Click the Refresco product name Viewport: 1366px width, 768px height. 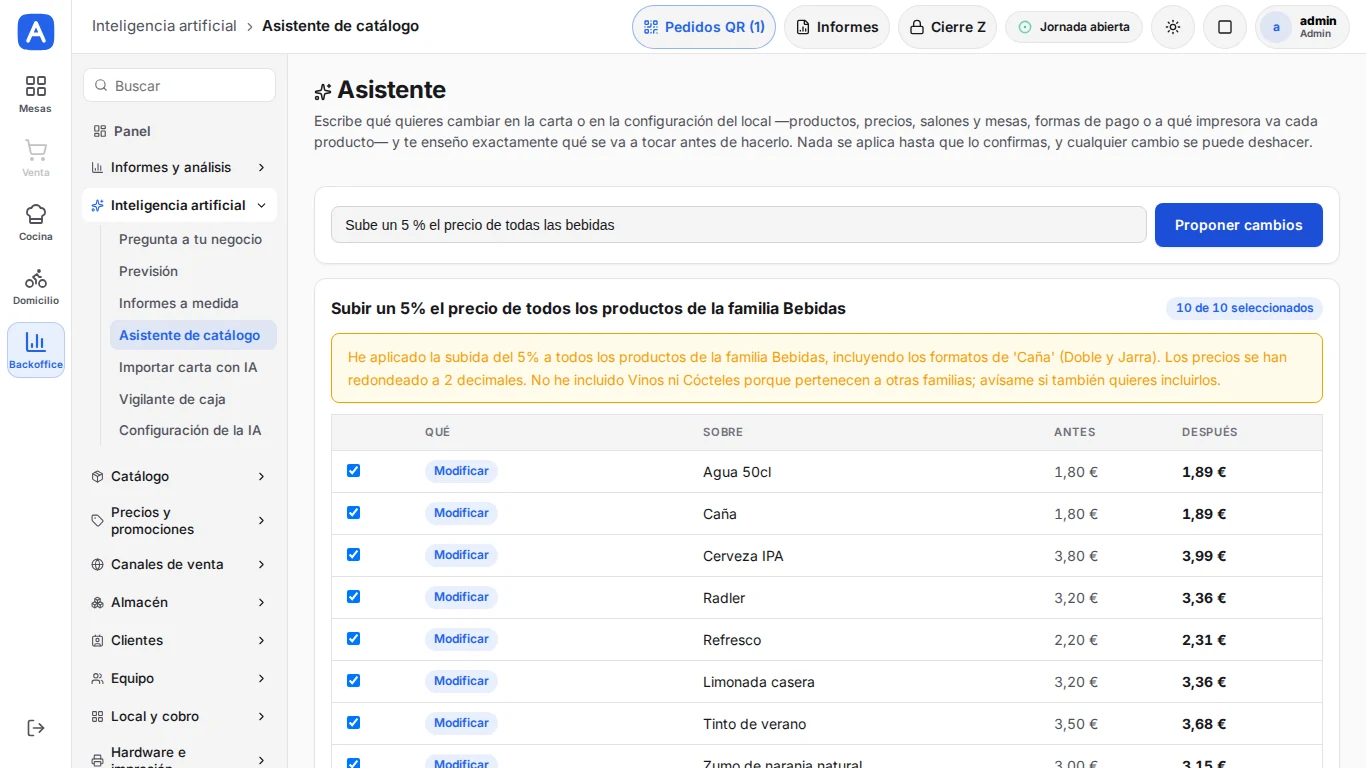732,640
